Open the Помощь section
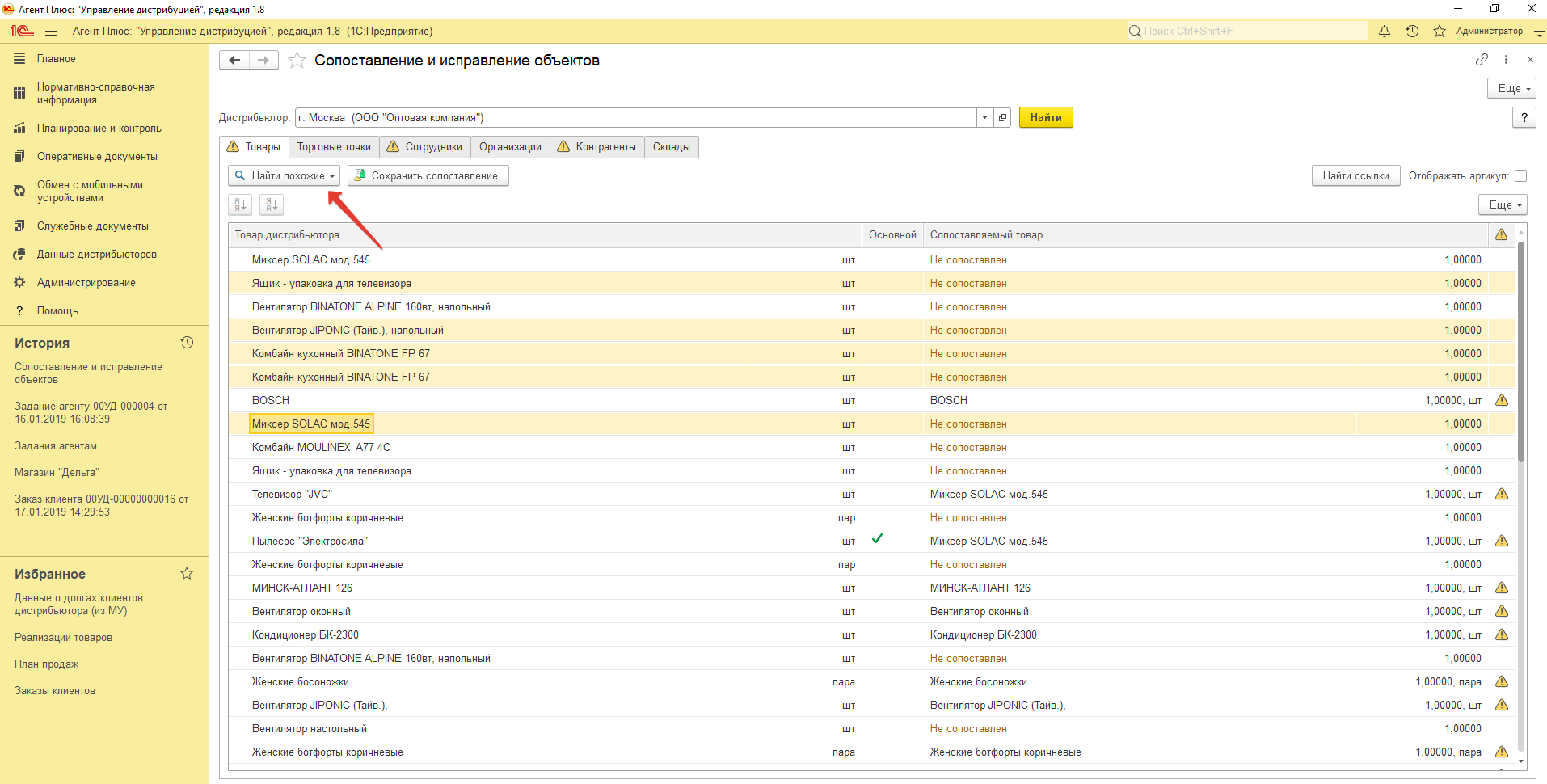 tap(57, 310)
